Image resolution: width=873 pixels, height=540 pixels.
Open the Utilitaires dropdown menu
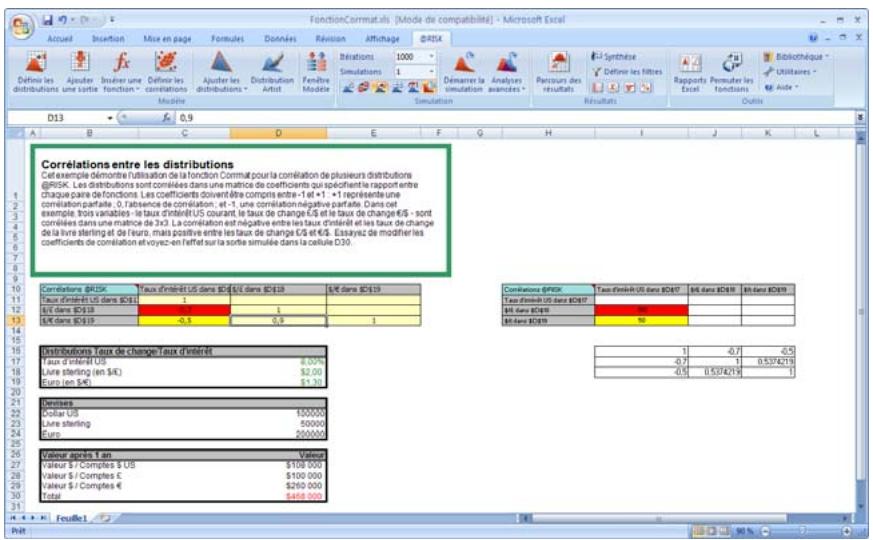coord(795,72)
